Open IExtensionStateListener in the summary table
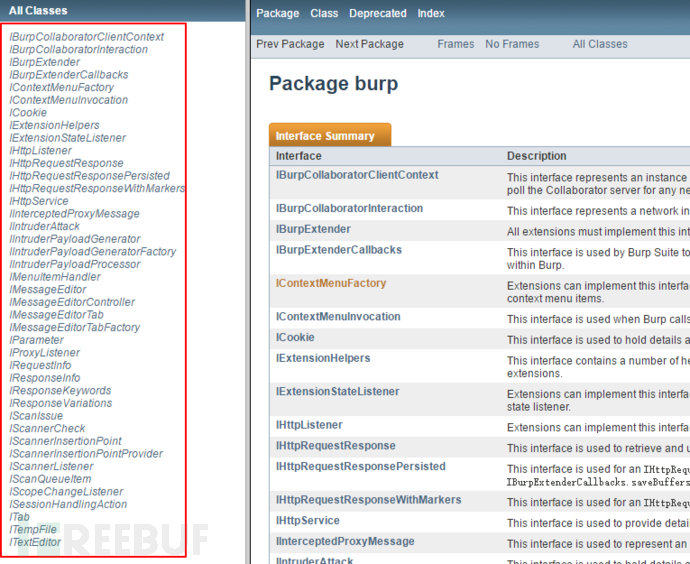The height and width of the screenshot is (564, 690). click(x=338, y=392)
